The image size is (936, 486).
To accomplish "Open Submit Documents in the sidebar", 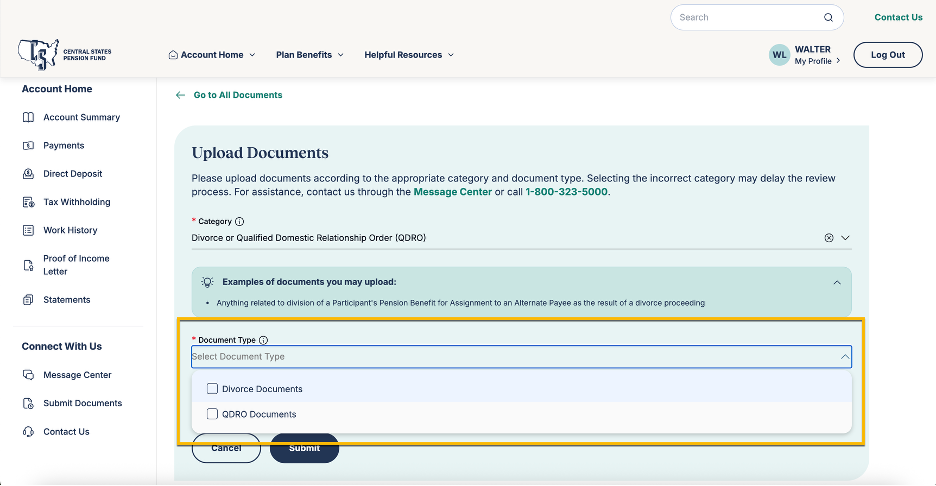I will 82,403.
